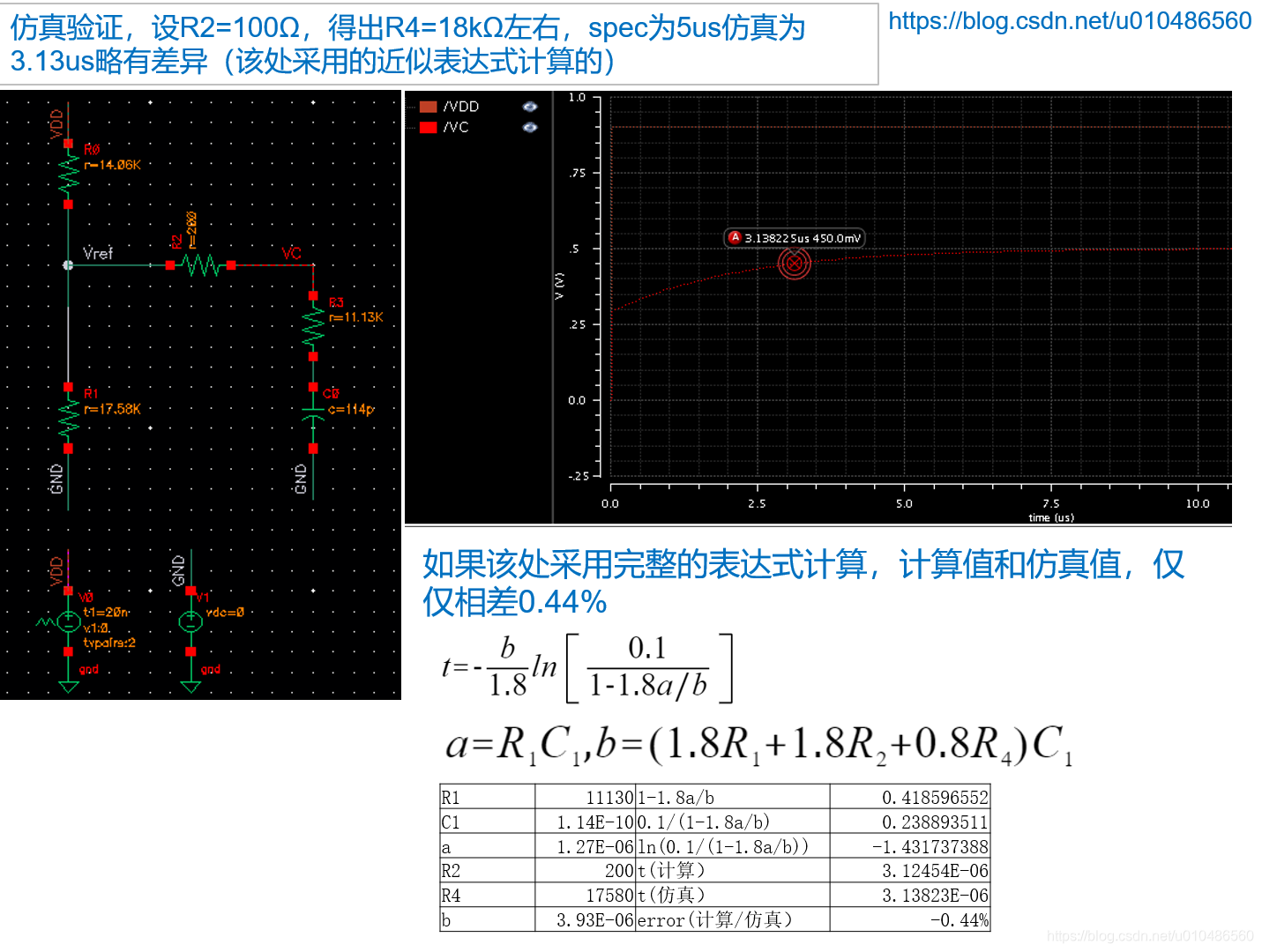Click the 't(仿真)' table label
This screenshot has width=1262, height=952.
pos(672,895)
